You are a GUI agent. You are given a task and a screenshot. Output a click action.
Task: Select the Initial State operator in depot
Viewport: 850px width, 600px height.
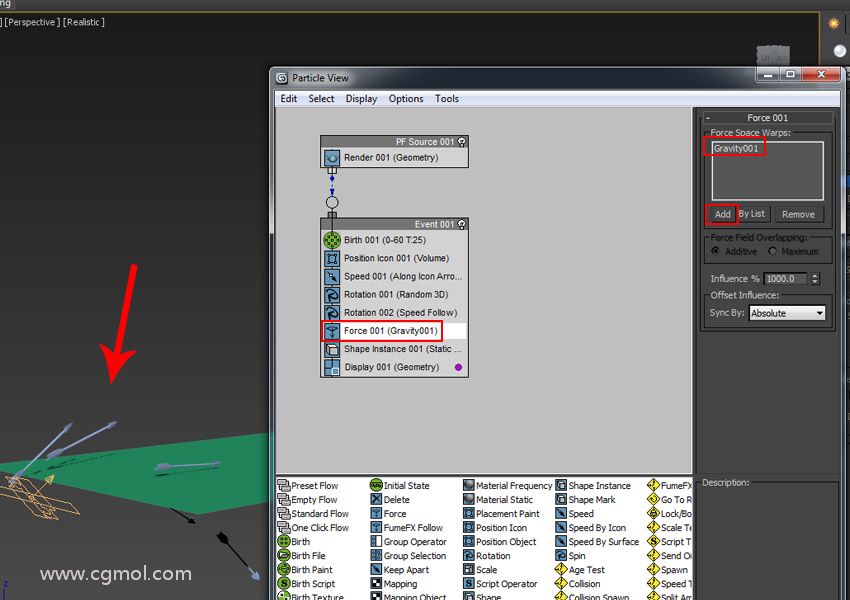click(x=400, y=486)
